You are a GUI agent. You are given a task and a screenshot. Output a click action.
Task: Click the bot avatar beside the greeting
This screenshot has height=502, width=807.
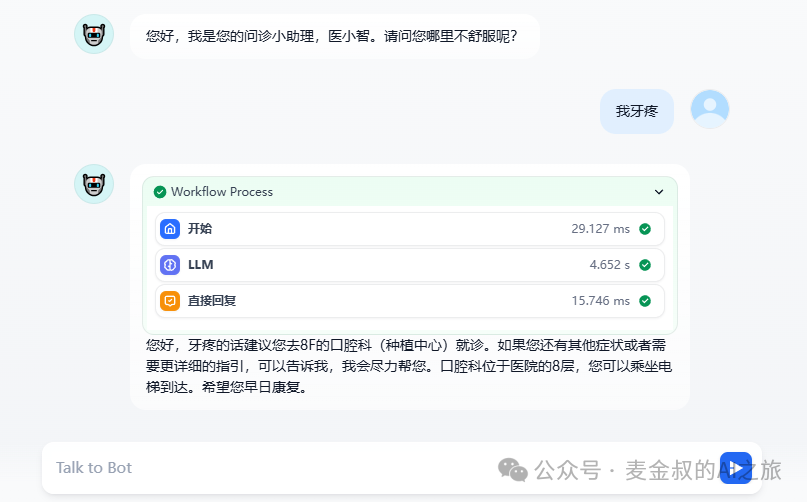click(x=94, y=35)
